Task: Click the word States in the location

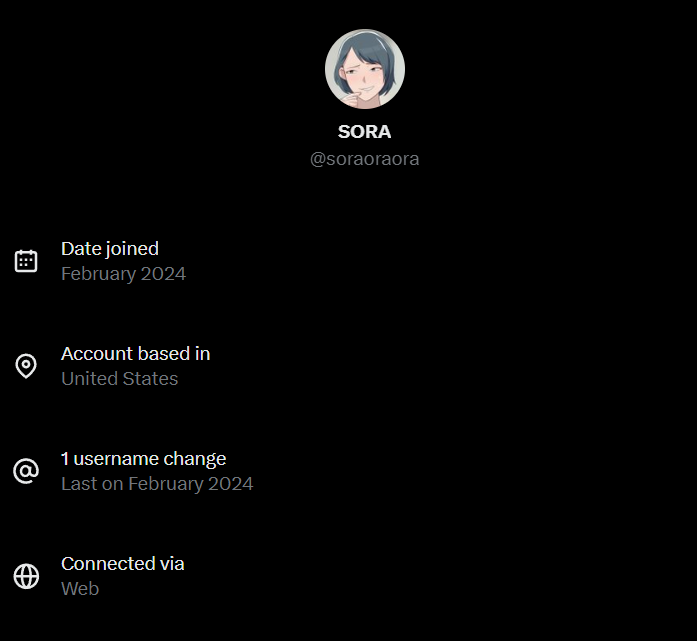Action: (x=152, y=379)
